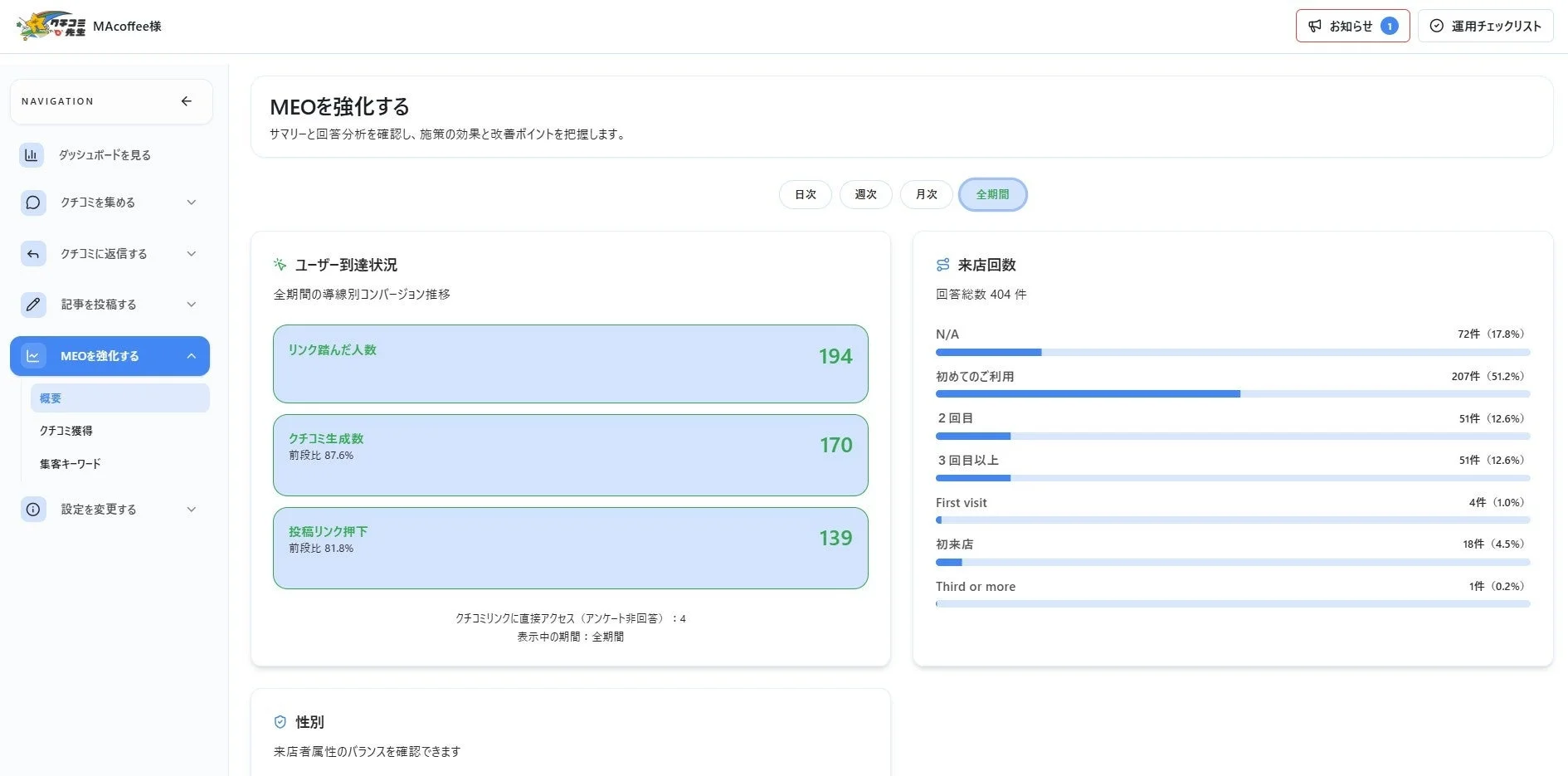The height and width of the screenshot is (776, 1568).
Task: Click the dashboard bar-chart icon
Action: tap(32, 155)
